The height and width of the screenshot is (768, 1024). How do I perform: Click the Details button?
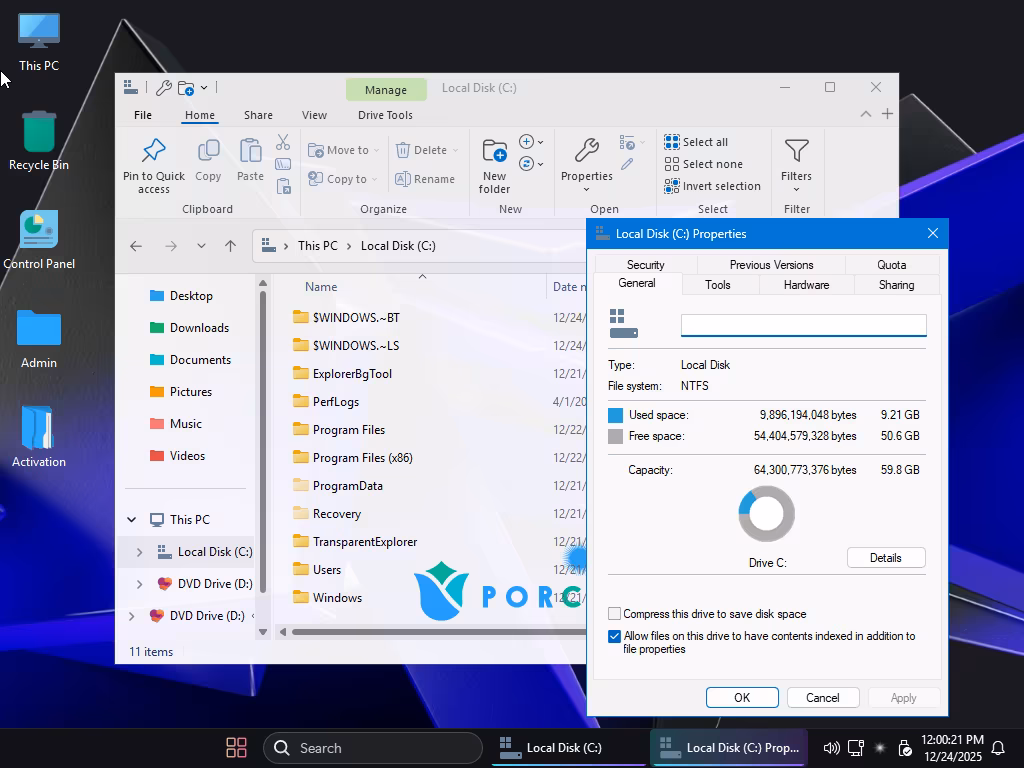(885, 558)
